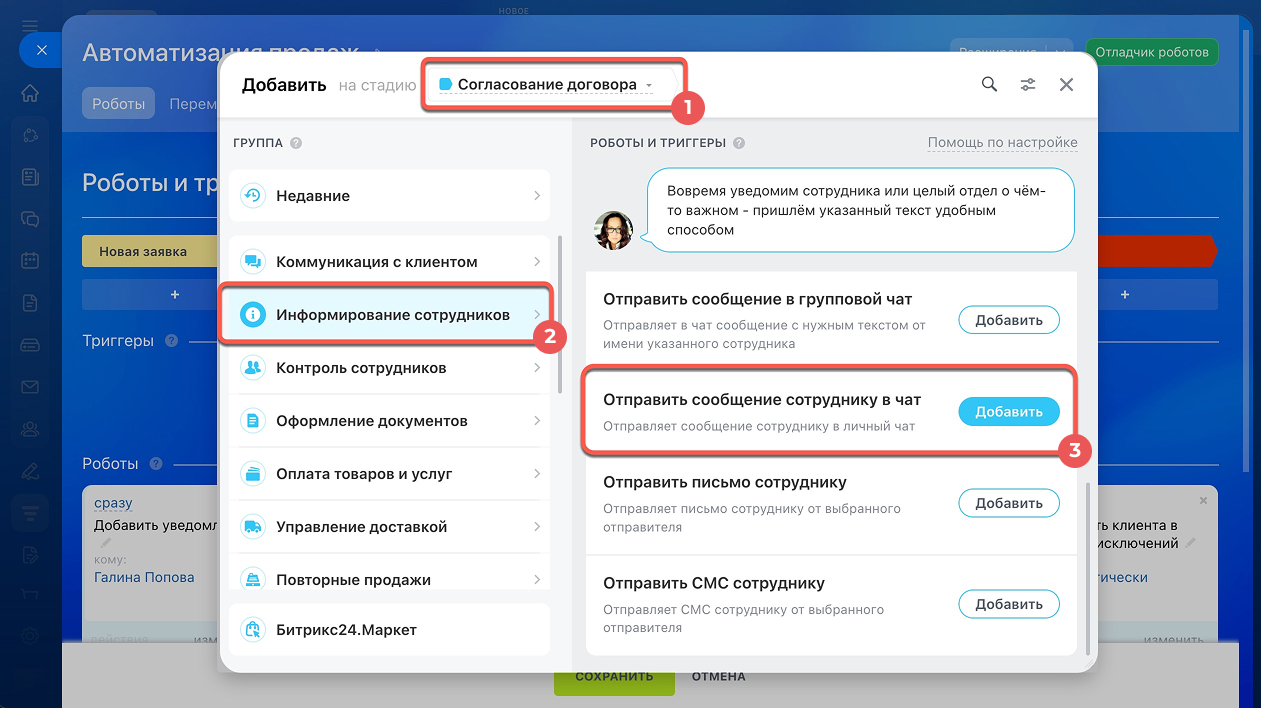Open the Помощь по настройке link
Image resolution: width=1261 pixels, height=708 pixels.
tap(1002, 143)
